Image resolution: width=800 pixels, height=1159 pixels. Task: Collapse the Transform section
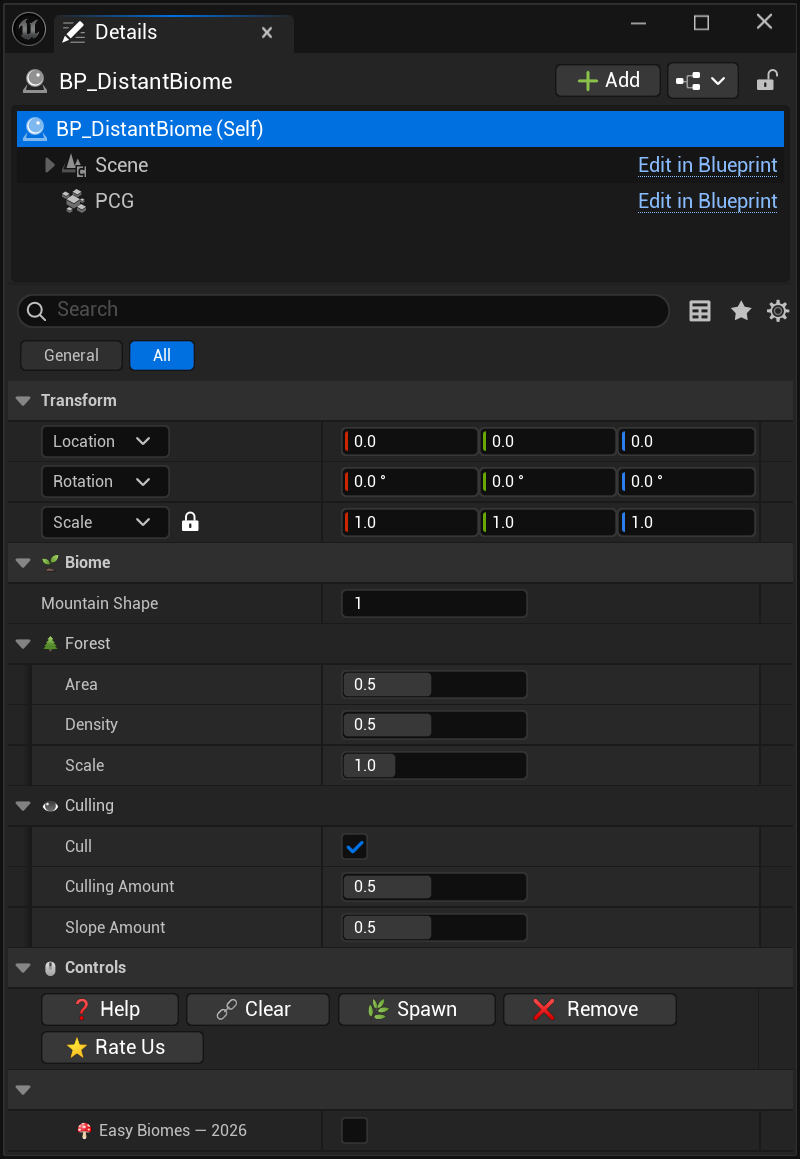click(x=23, y=401)
